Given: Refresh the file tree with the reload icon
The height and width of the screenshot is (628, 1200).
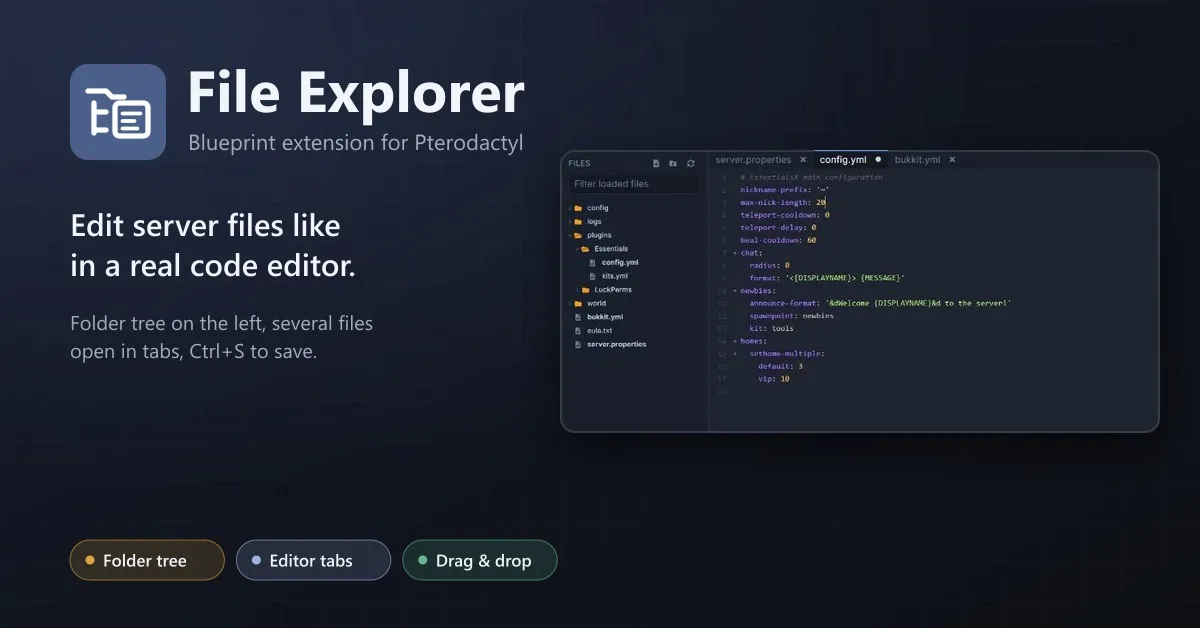Looking at the screenshot, I should click(690, 163).
